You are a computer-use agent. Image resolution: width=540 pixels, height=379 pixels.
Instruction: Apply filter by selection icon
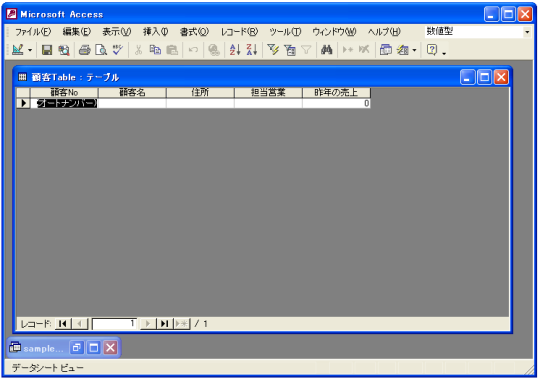point(273,50)
